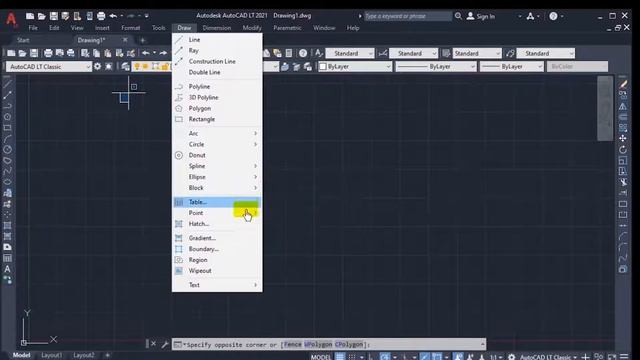Choose Table... from the Draw menu

(x=217, y=202)
